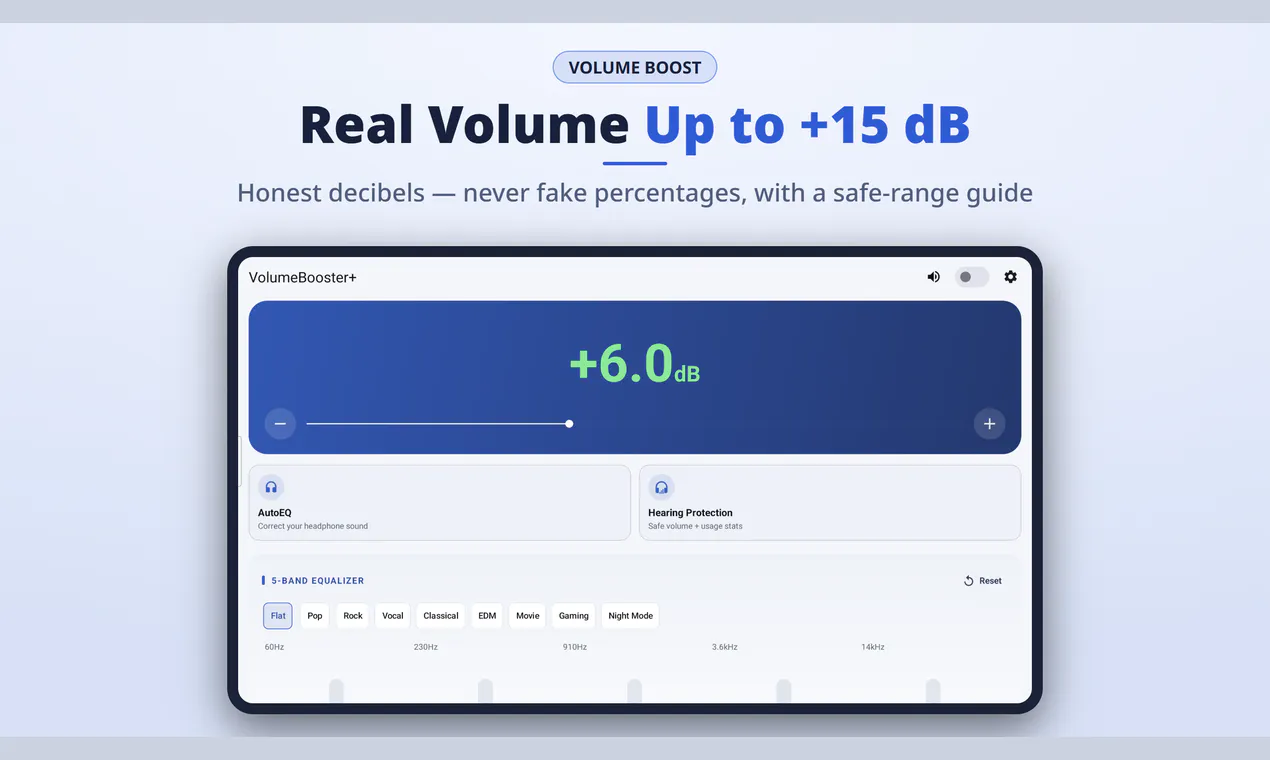Click the Hearing Protection headset icon
Screen dimensions: 1270x760
coord(661,487)
